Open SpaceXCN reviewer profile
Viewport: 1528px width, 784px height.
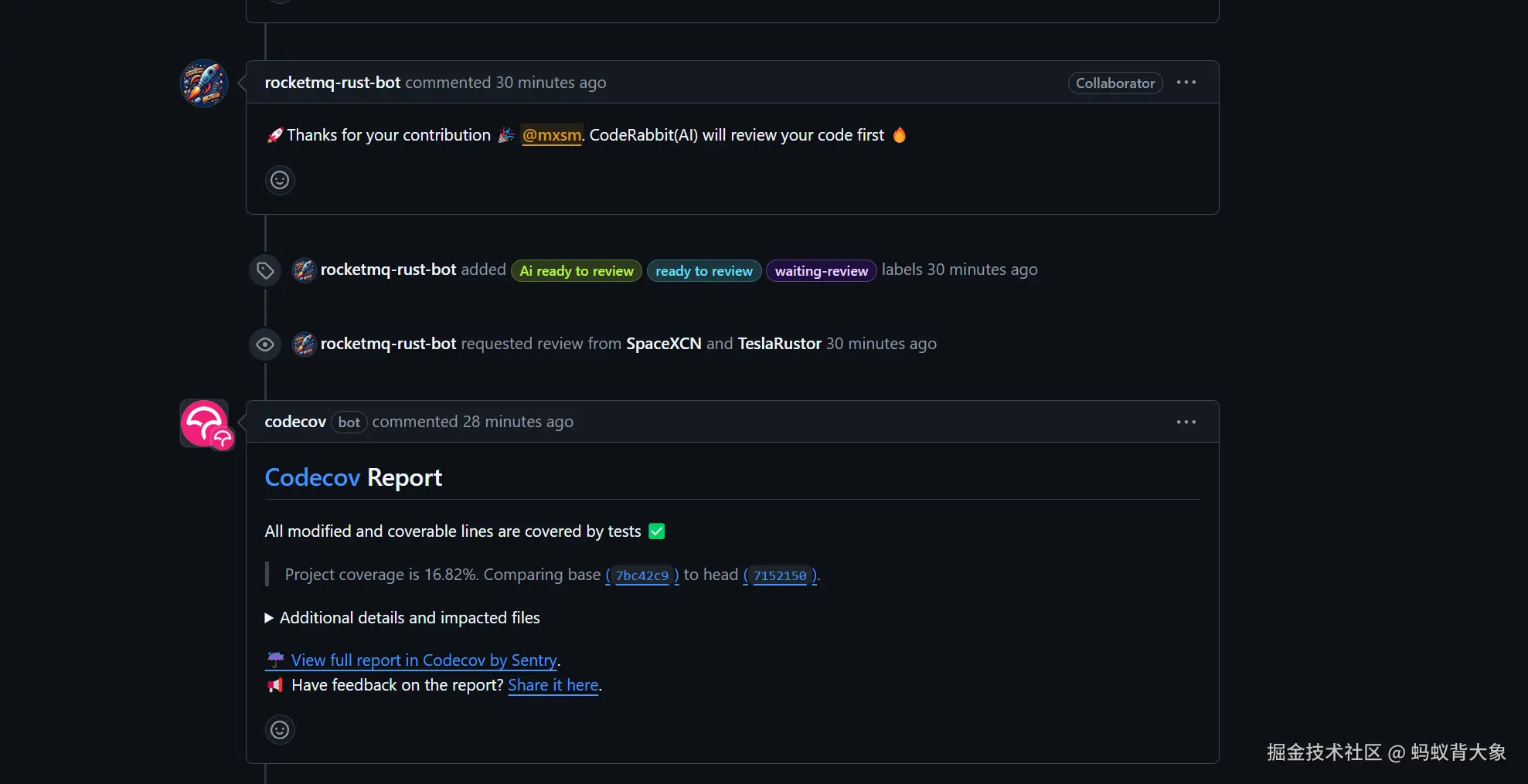click(x=664, y=344)
